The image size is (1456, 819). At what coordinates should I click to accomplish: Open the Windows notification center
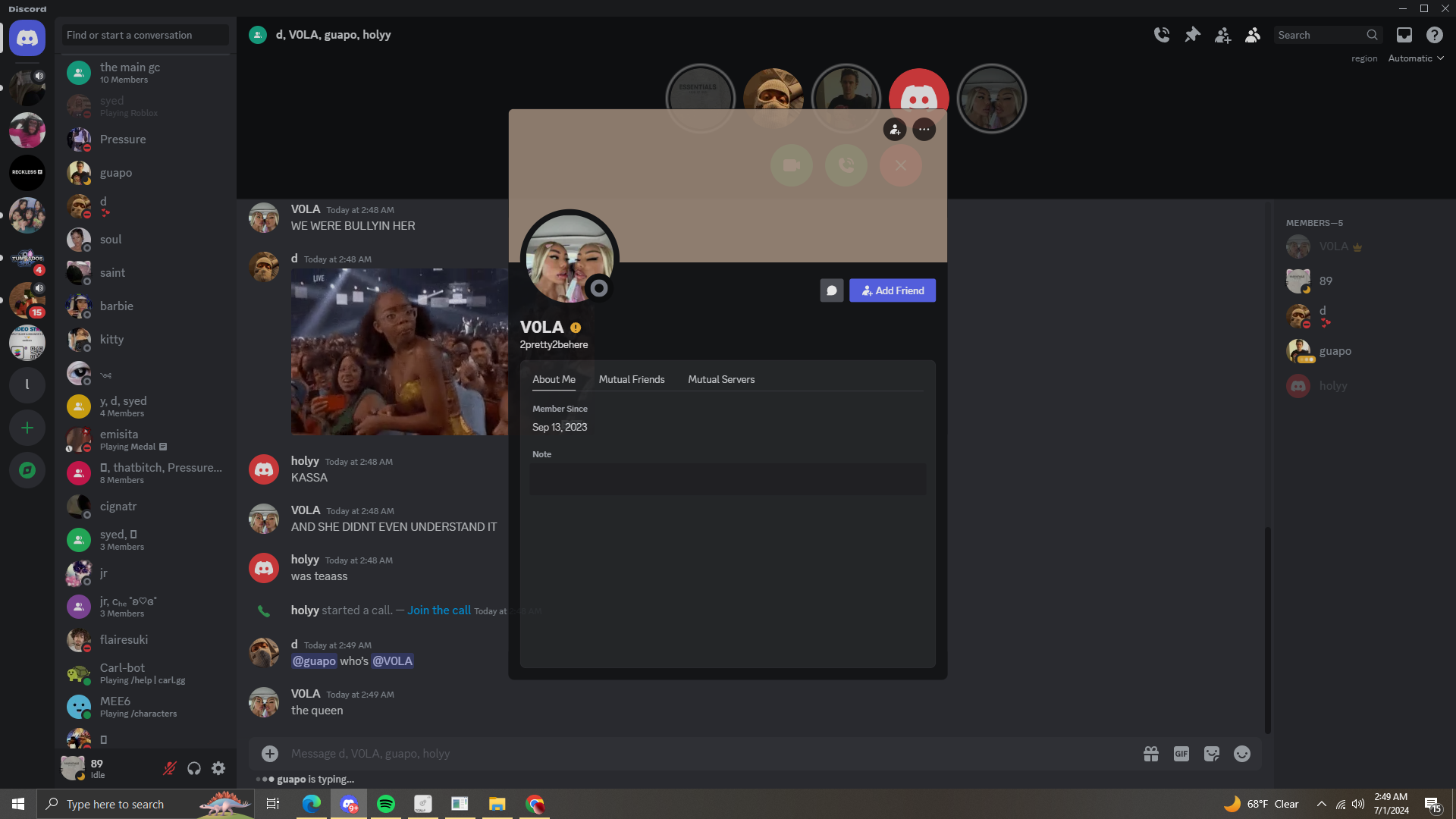1432,804
